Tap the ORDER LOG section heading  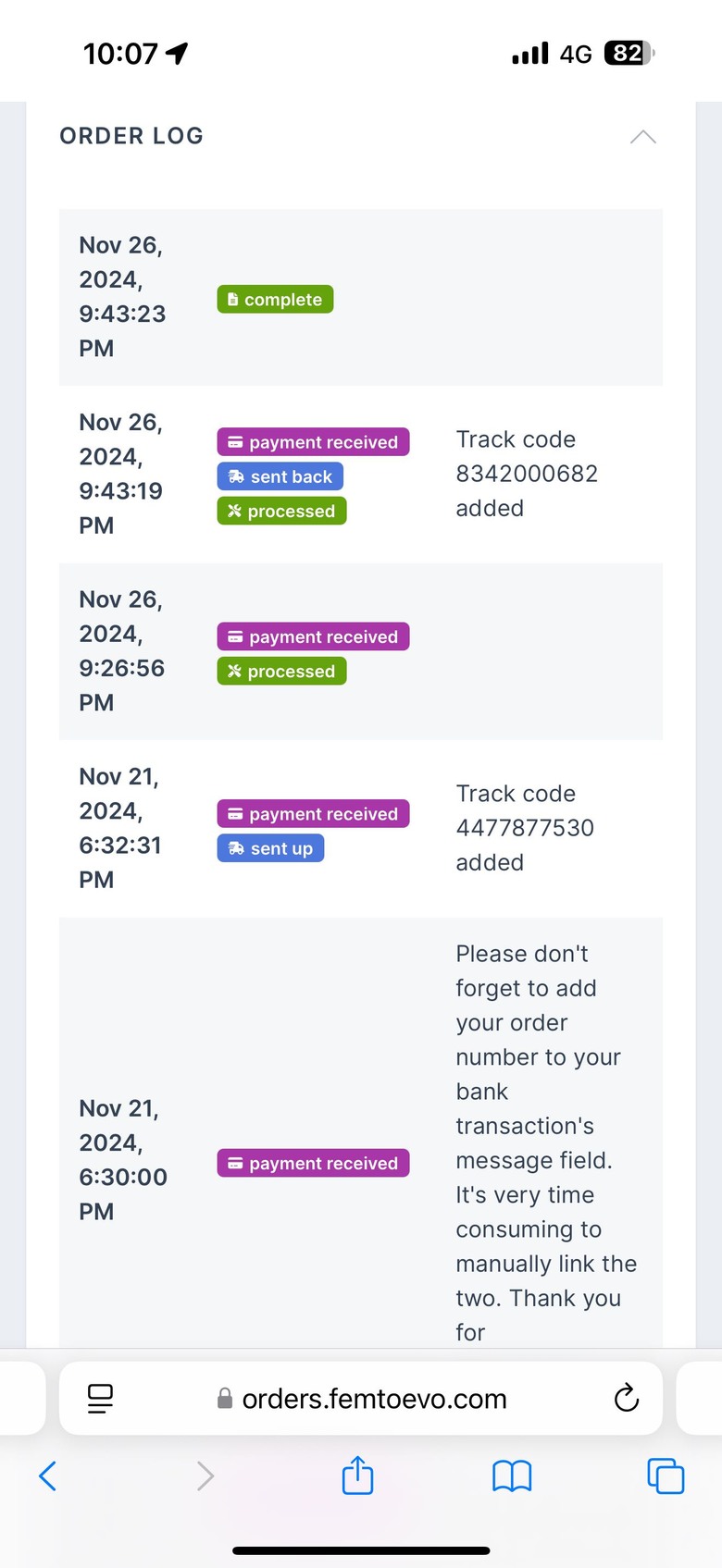click(x=131, y=136)
